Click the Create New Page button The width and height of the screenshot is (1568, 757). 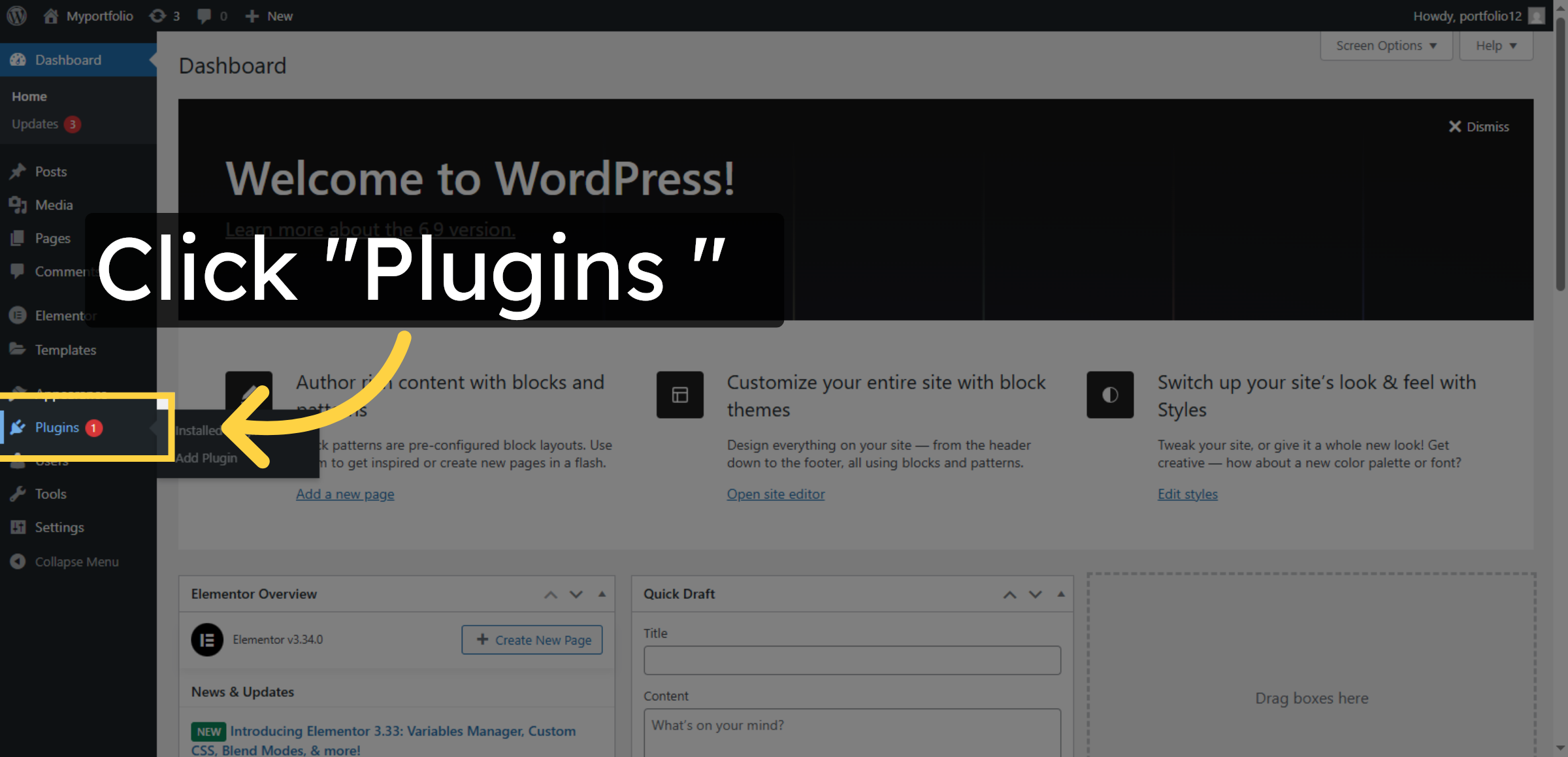(x=531, y=639)
